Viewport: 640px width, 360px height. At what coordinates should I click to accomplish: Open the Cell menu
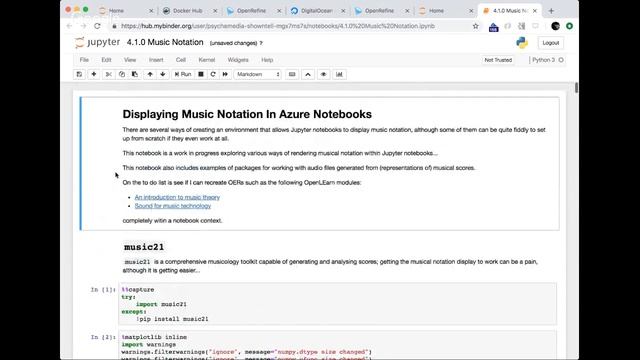tap(181, 60)
